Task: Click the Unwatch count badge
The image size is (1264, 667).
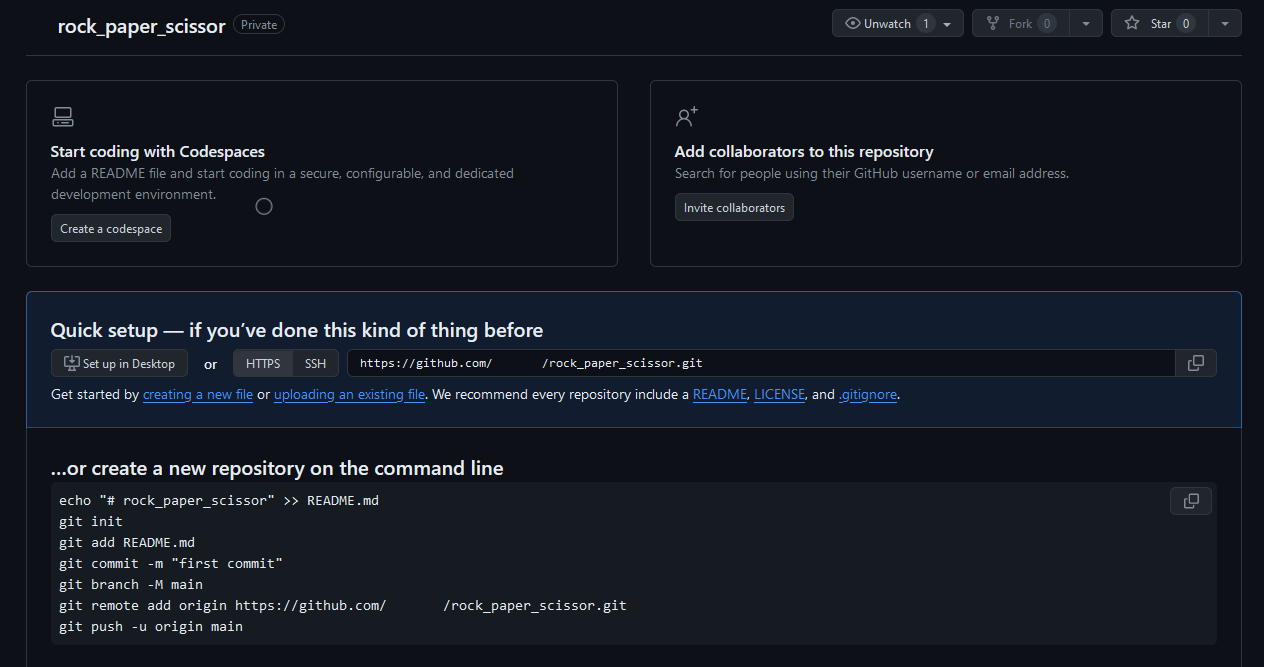Action: point(925,23)
